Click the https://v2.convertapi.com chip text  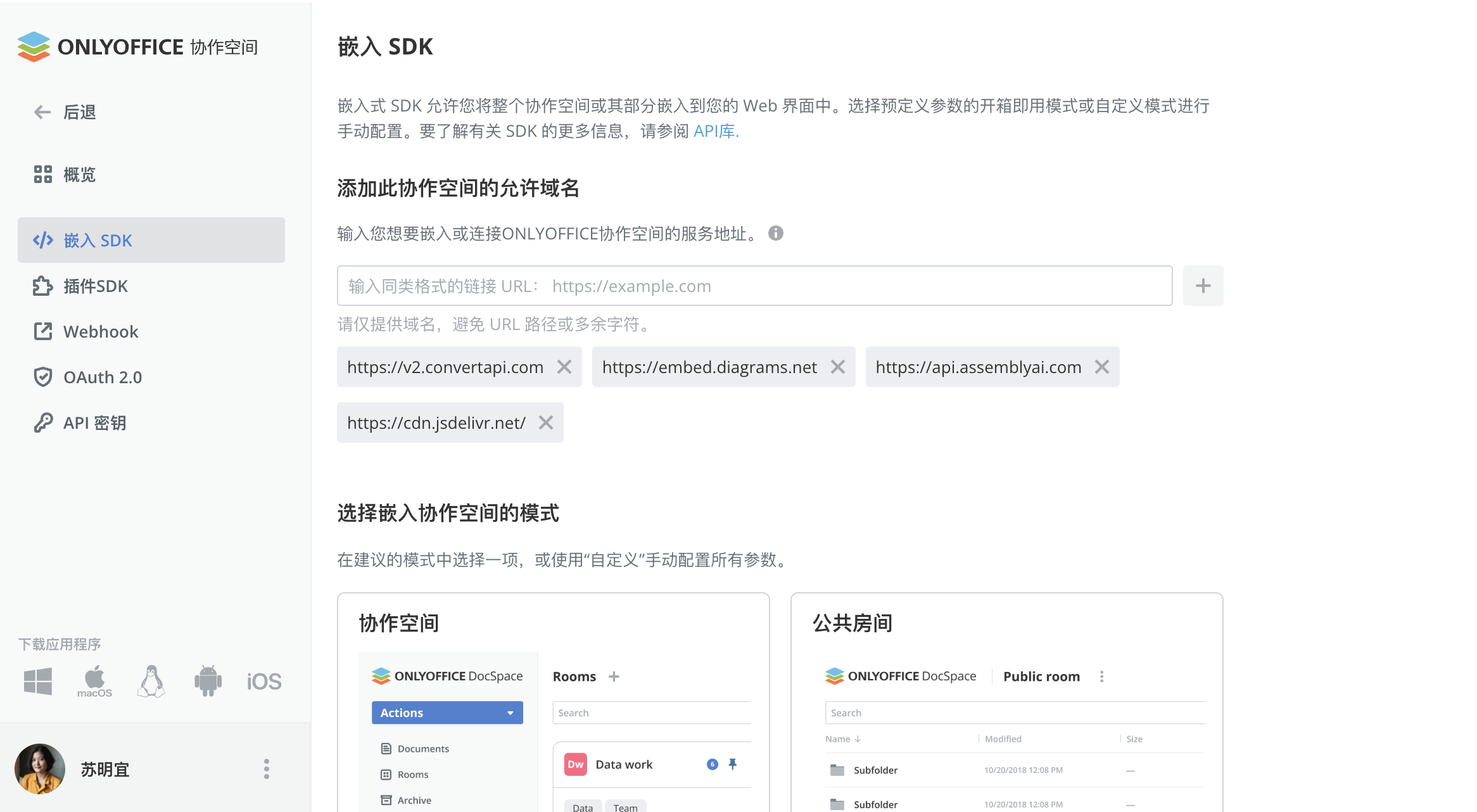(x=445, y=367)
